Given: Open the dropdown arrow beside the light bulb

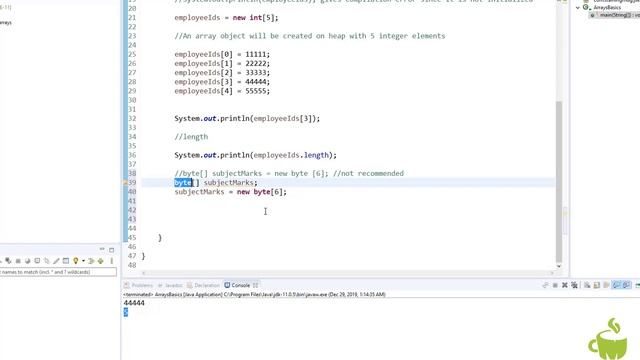Looking at the screenshot, I should pos(83,261).
